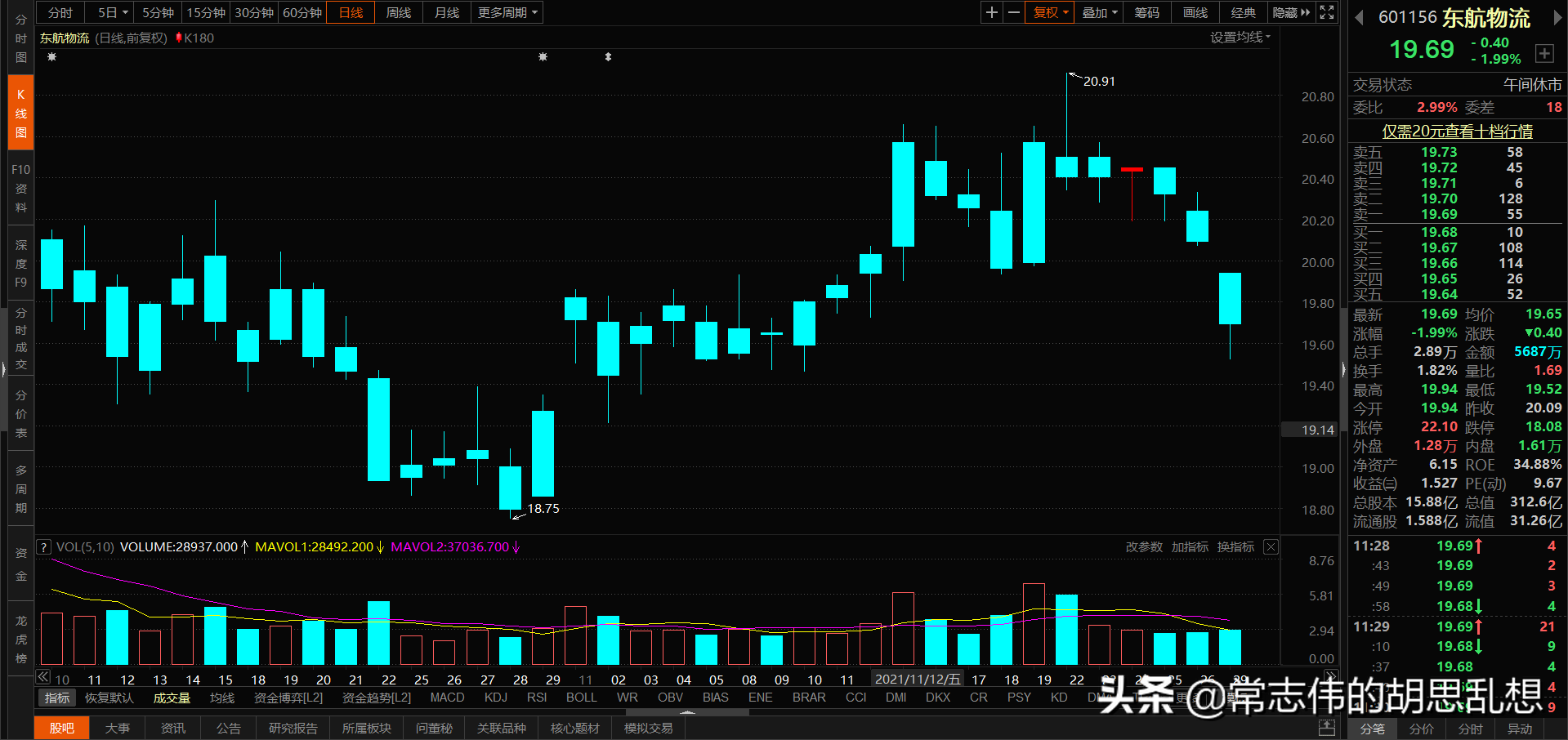Open the 公告 announcements tab
This screenshot has width=1568, height=740.
tap(228, 728)
